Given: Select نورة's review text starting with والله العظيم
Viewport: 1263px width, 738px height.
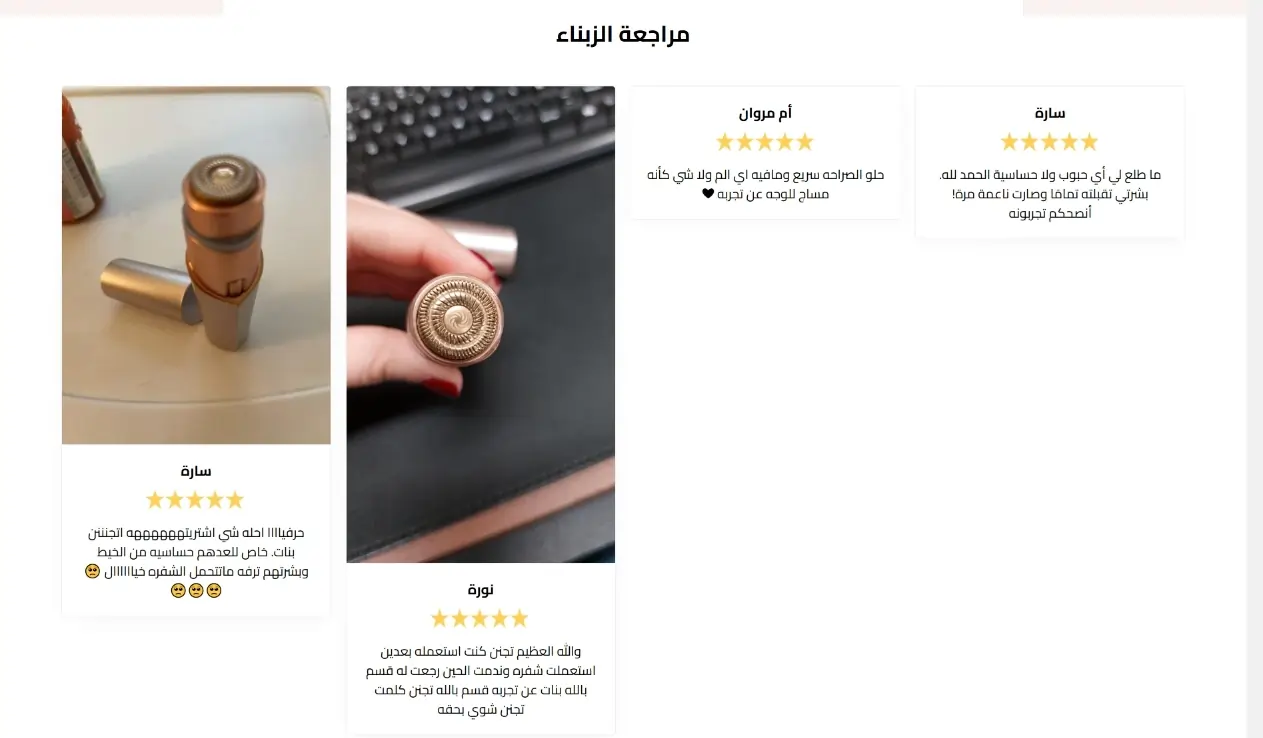Looking at the screenshot, I should tap(480, 681).
